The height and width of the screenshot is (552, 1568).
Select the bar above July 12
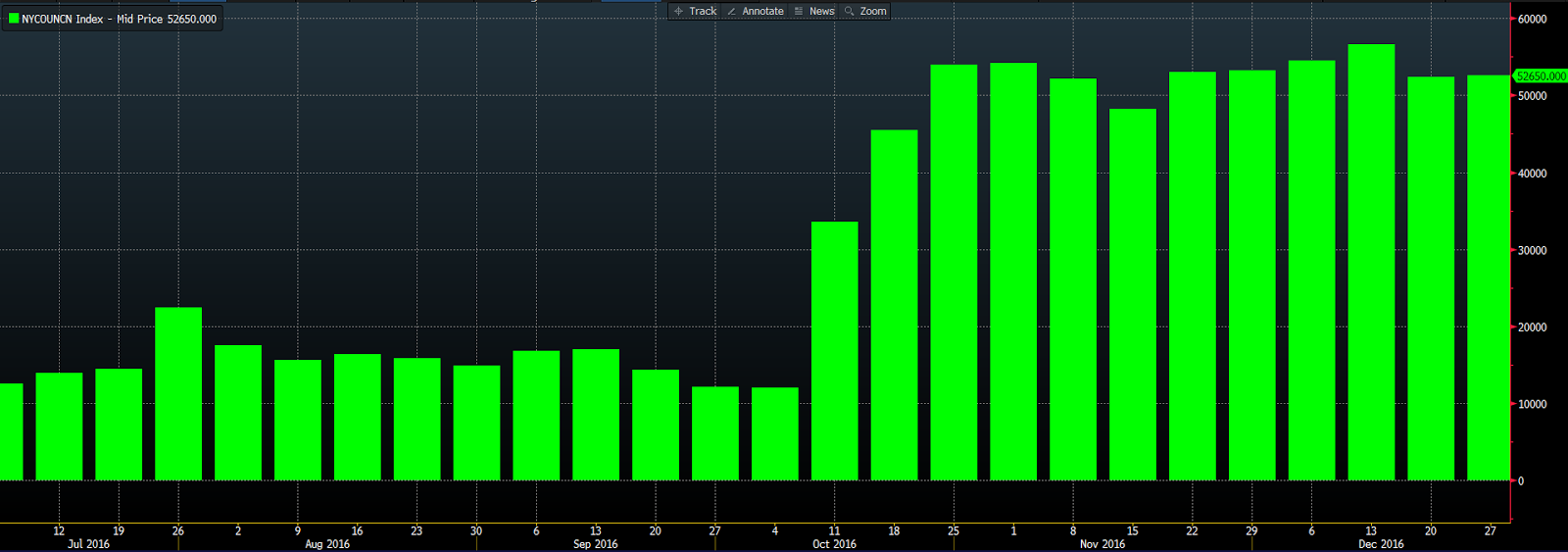60,427
